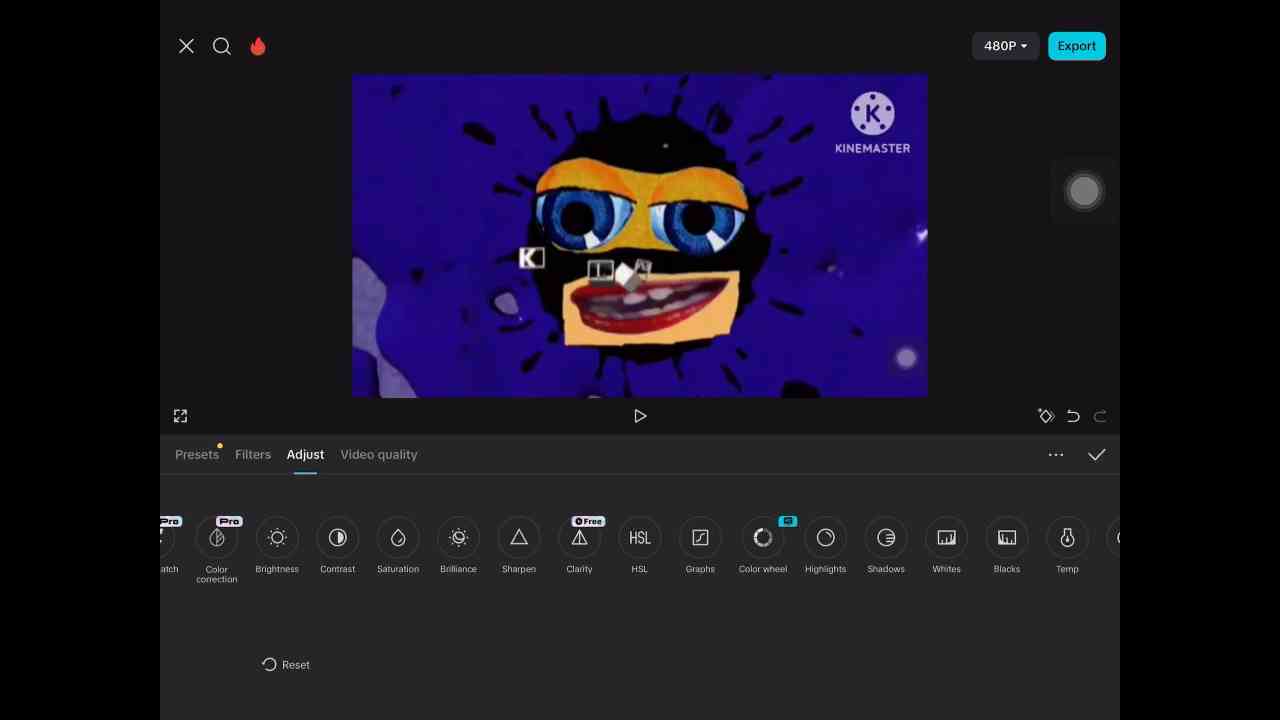
Task: Expand the 480P resolution dropdown
Action: tap(1005, 46)
